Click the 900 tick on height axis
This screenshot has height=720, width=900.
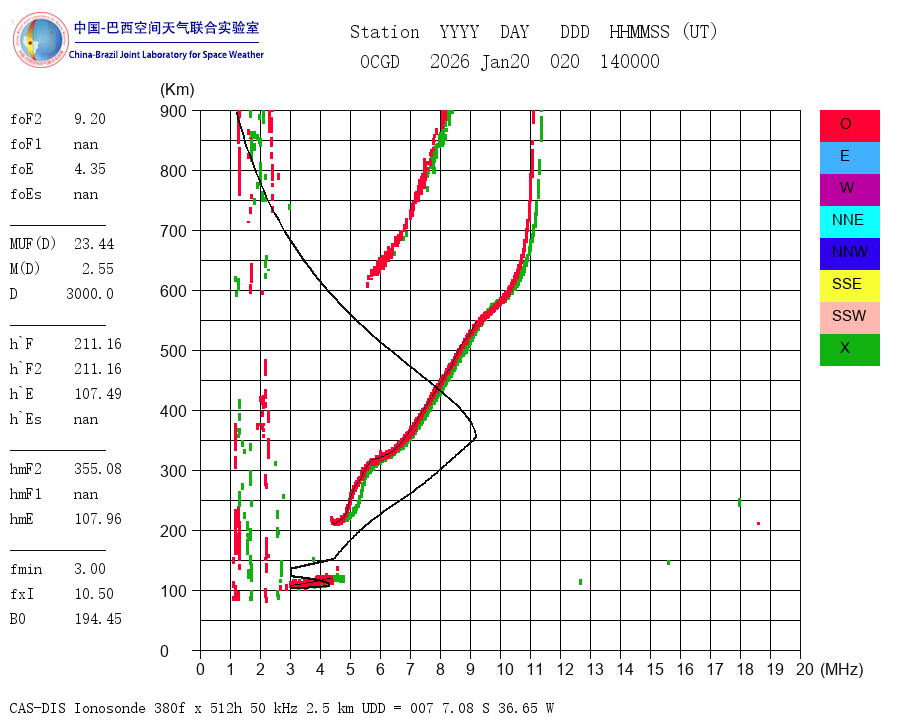coord(173,111)
